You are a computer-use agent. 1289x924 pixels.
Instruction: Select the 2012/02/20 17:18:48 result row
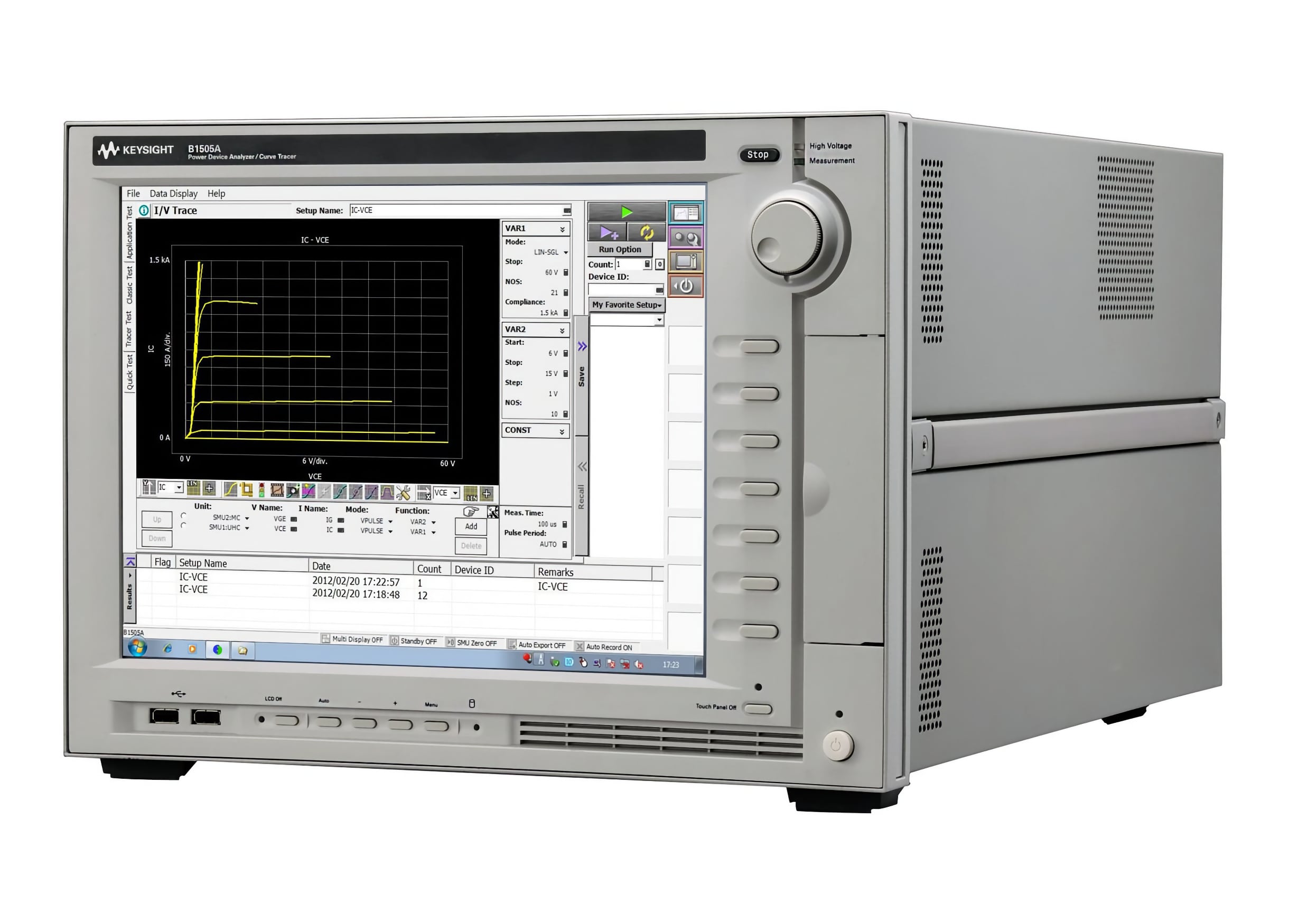click(x=398, y=593)
